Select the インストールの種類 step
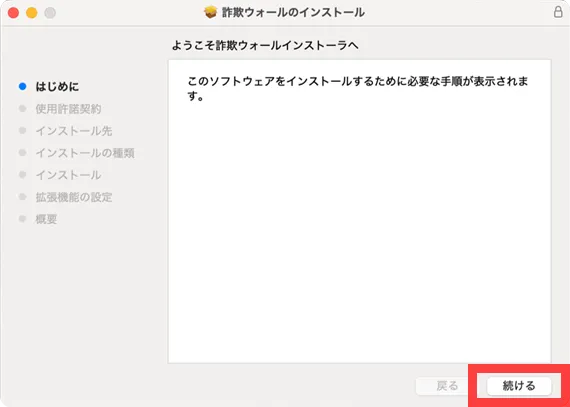The width and height of the screenshot is (570, 407). 85,153
